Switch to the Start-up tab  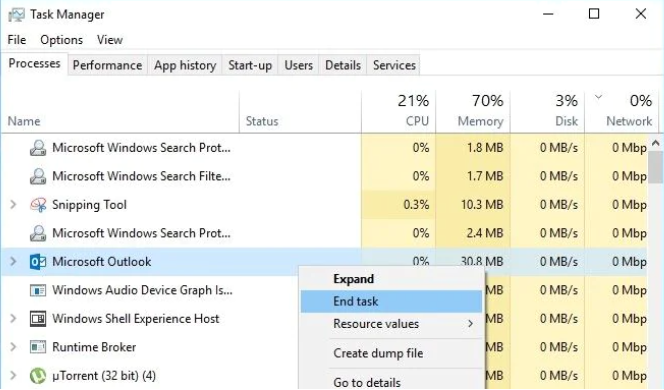click(250, 65)
